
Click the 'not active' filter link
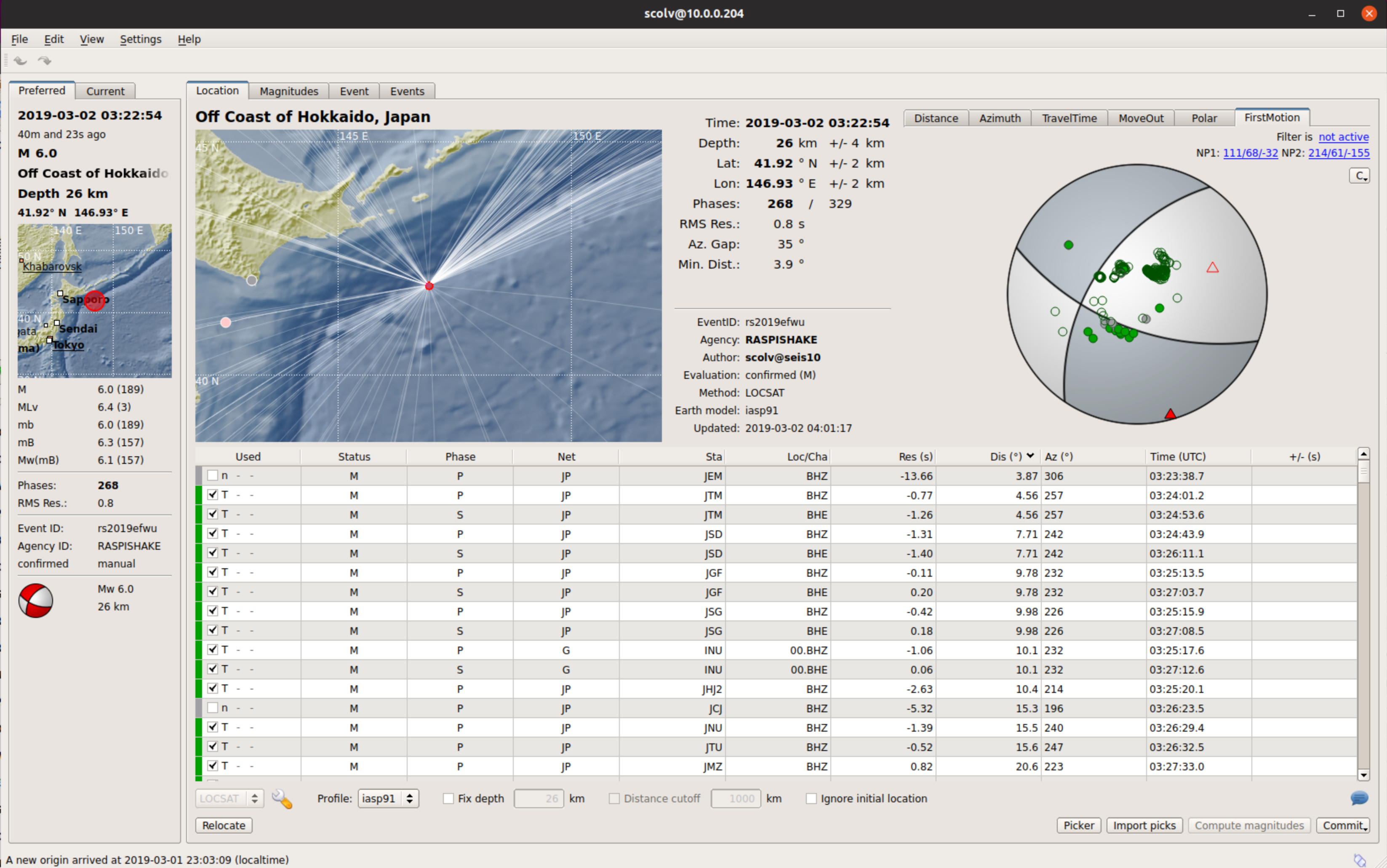click(x=1343, y=137)
